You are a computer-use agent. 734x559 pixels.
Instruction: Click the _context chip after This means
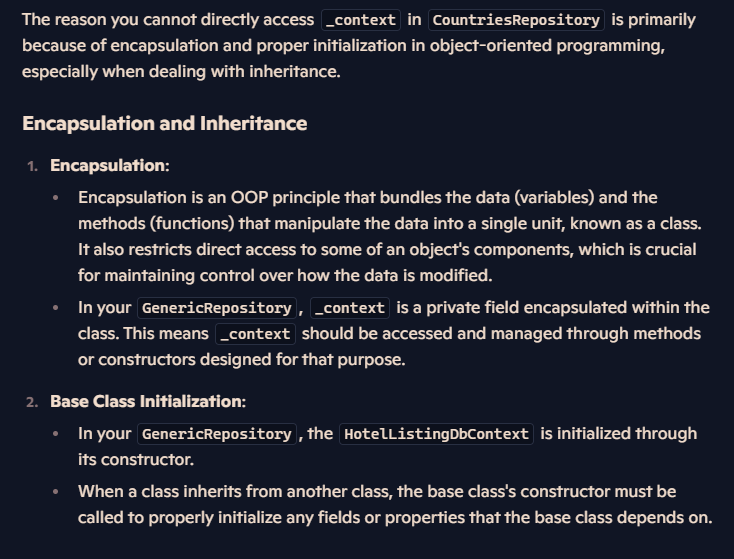click(255, 334)
